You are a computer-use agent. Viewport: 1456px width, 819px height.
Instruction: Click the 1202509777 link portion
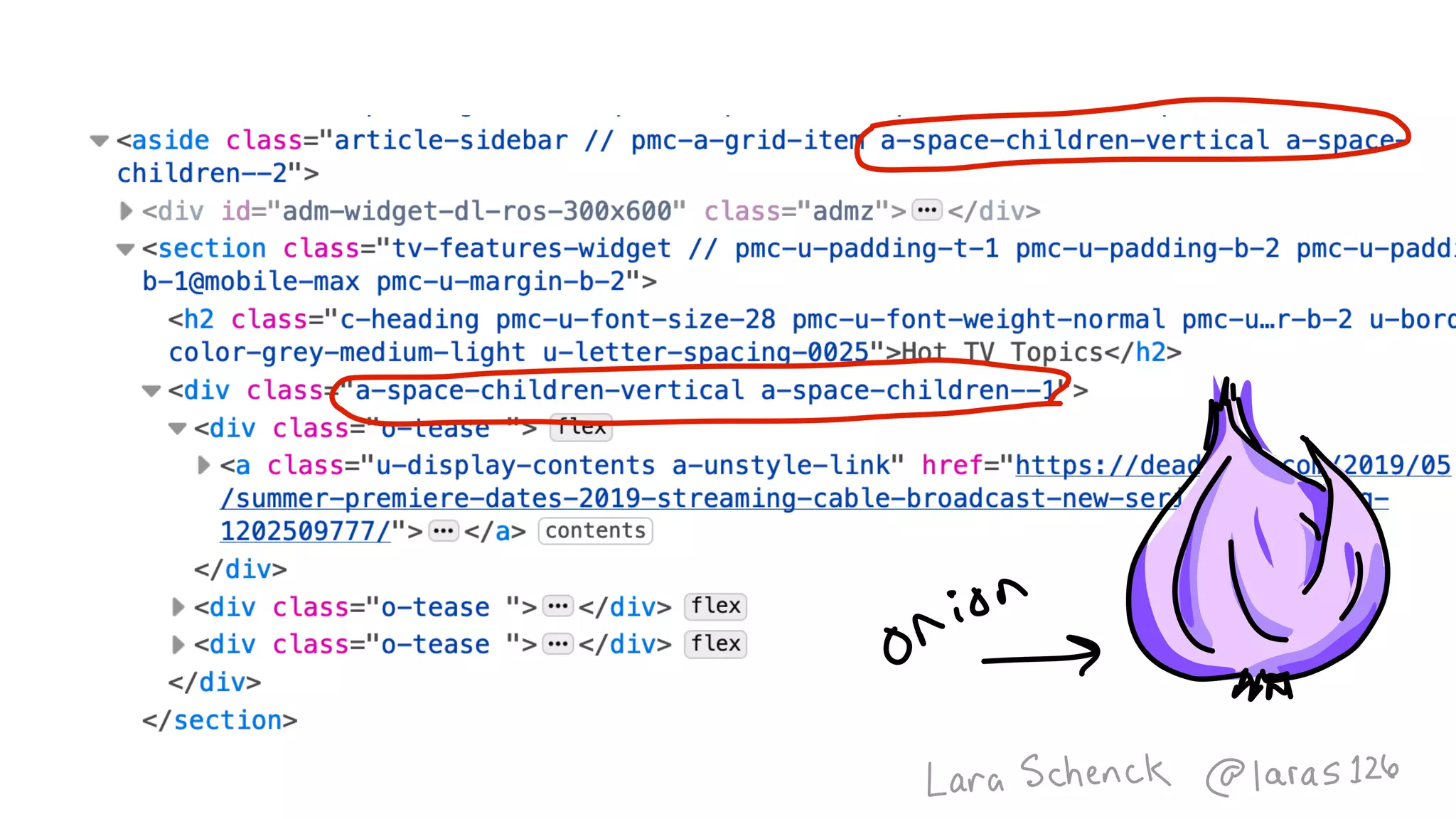[304, 531]
